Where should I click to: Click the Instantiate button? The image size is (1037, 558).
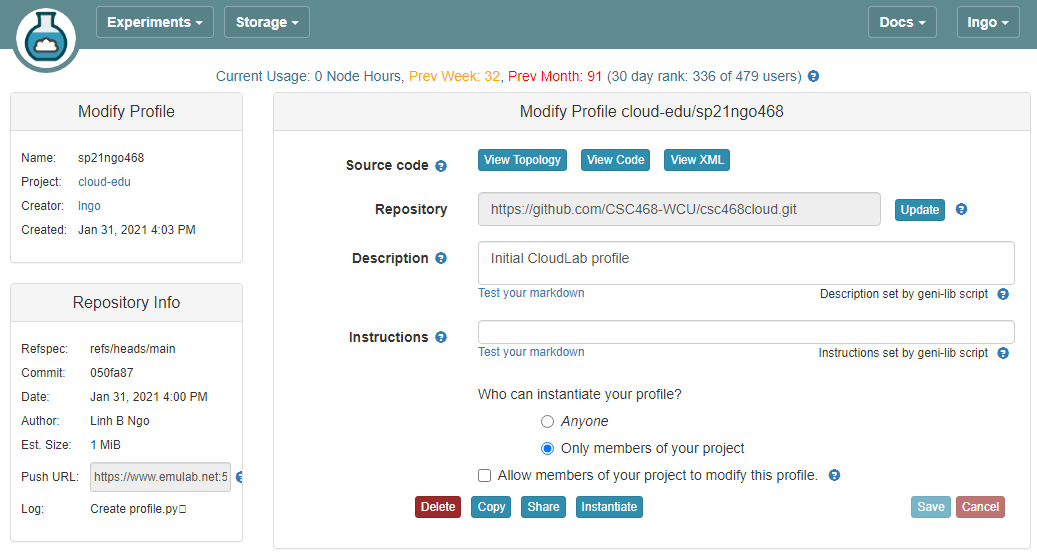(x=609, y=507)
